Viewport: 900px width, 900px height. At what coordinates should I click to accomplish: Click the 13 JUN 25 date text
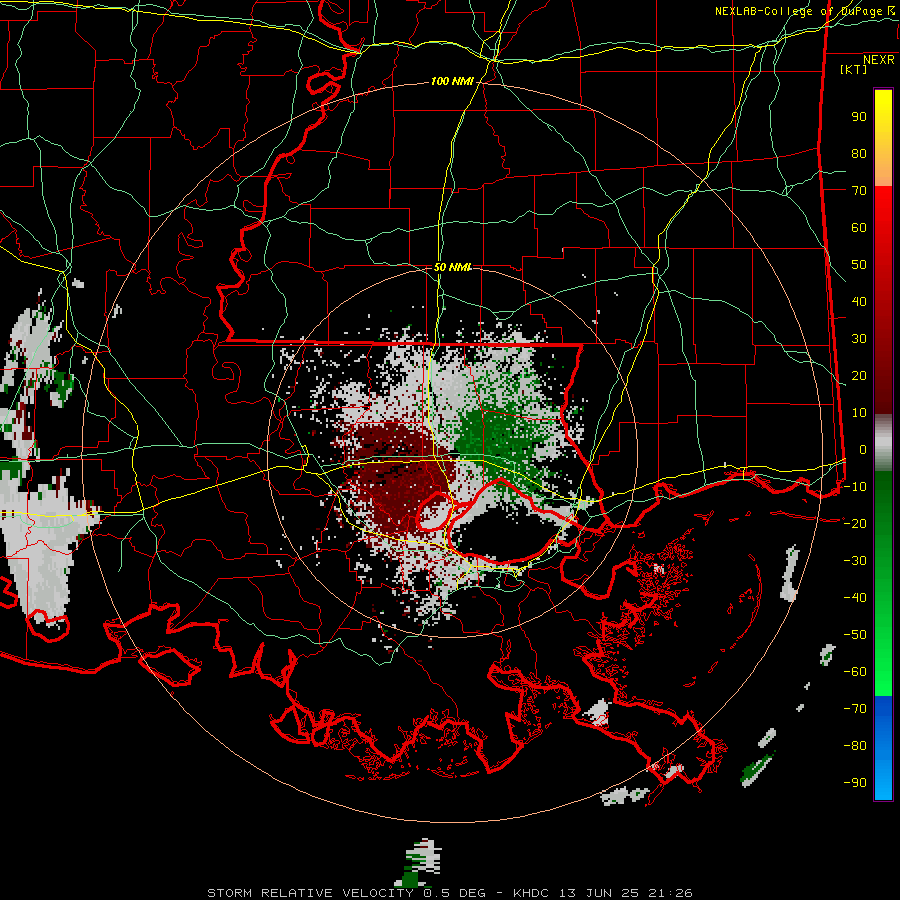598,893
